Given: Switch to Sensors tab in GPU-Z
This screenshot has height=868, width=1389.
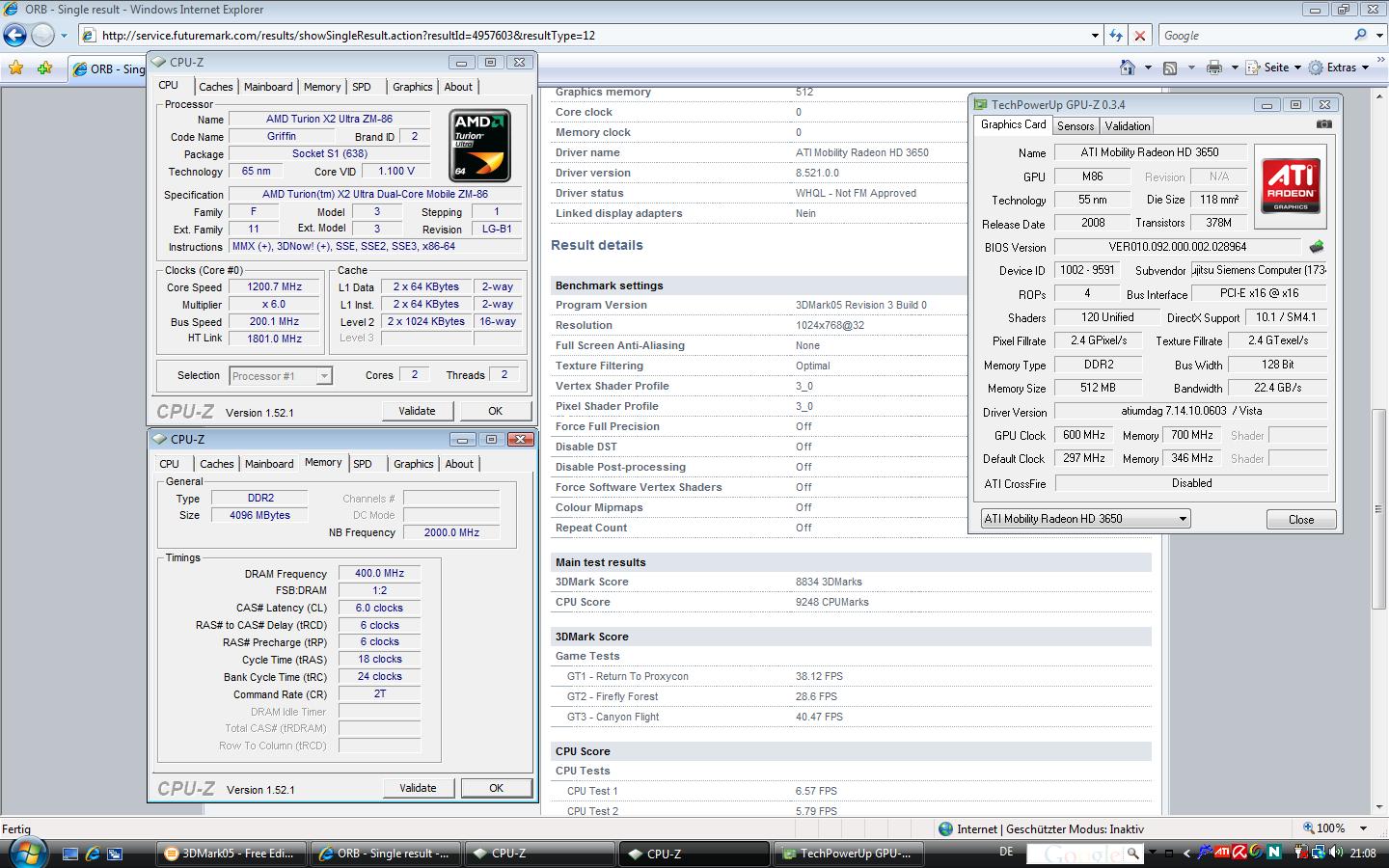Looking at the screenshot, I should 1076,126.
